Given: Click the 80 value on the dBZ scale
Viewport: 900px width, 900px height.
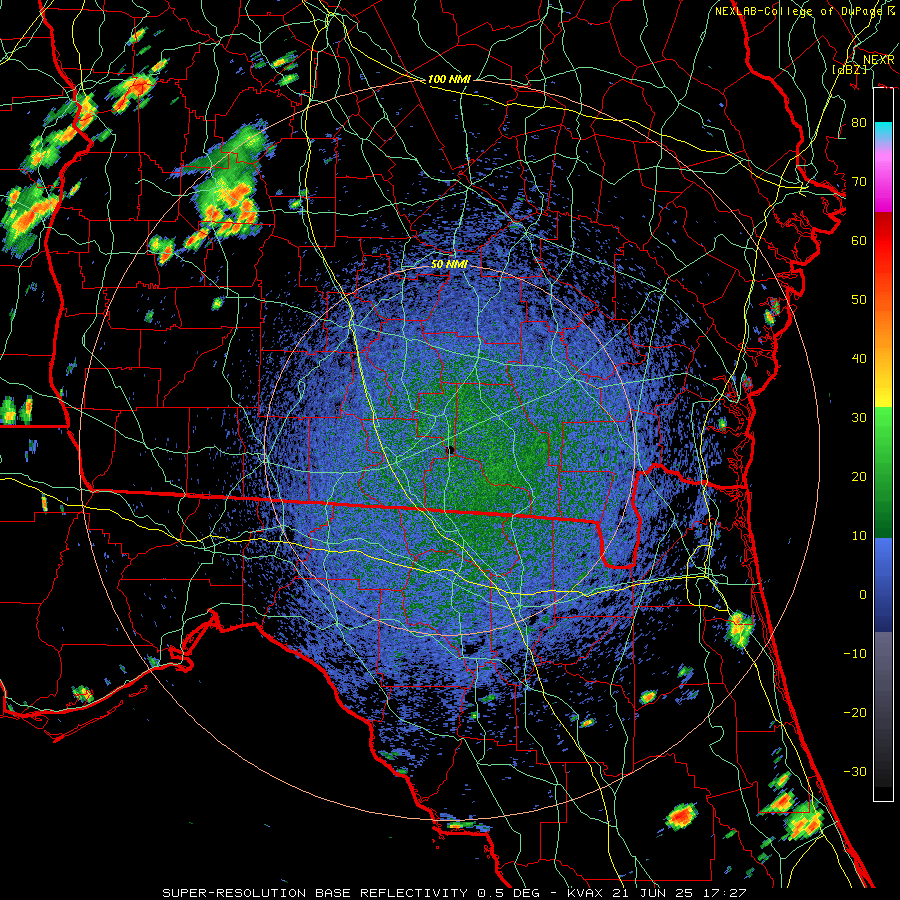Looking at the screenshot, I should [x=859, y=122].
